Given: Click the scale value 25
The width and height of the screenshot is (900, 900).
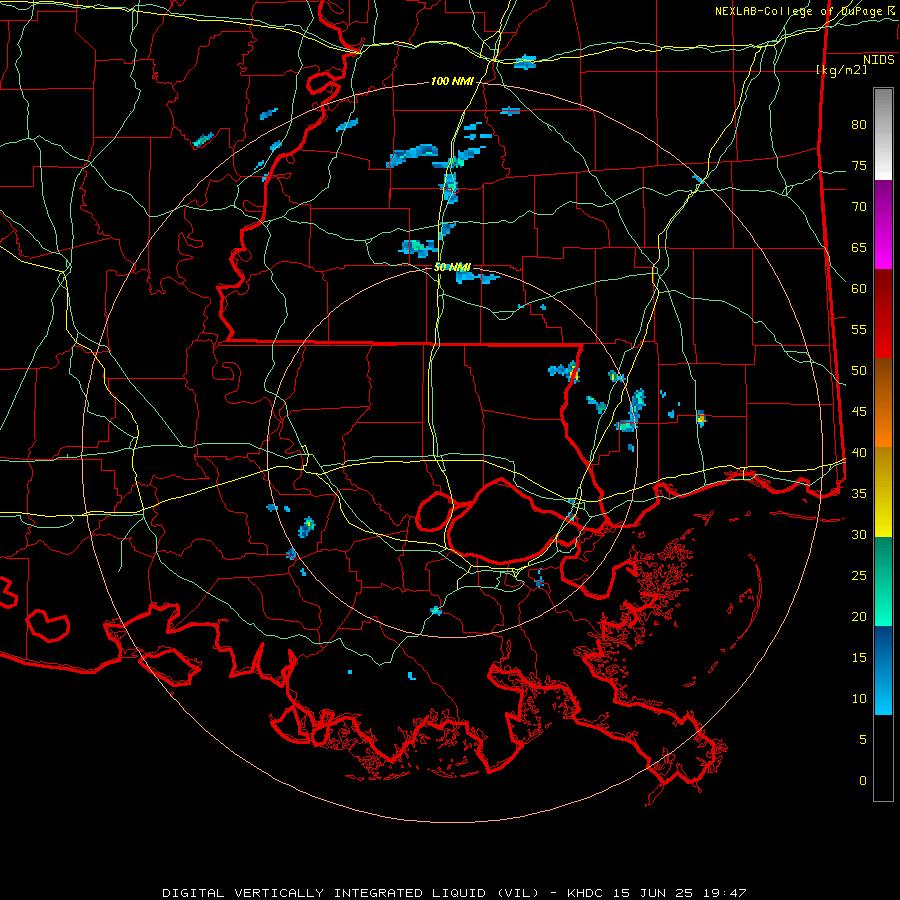Looking at the screenshot, I should [x=859, y=576].
